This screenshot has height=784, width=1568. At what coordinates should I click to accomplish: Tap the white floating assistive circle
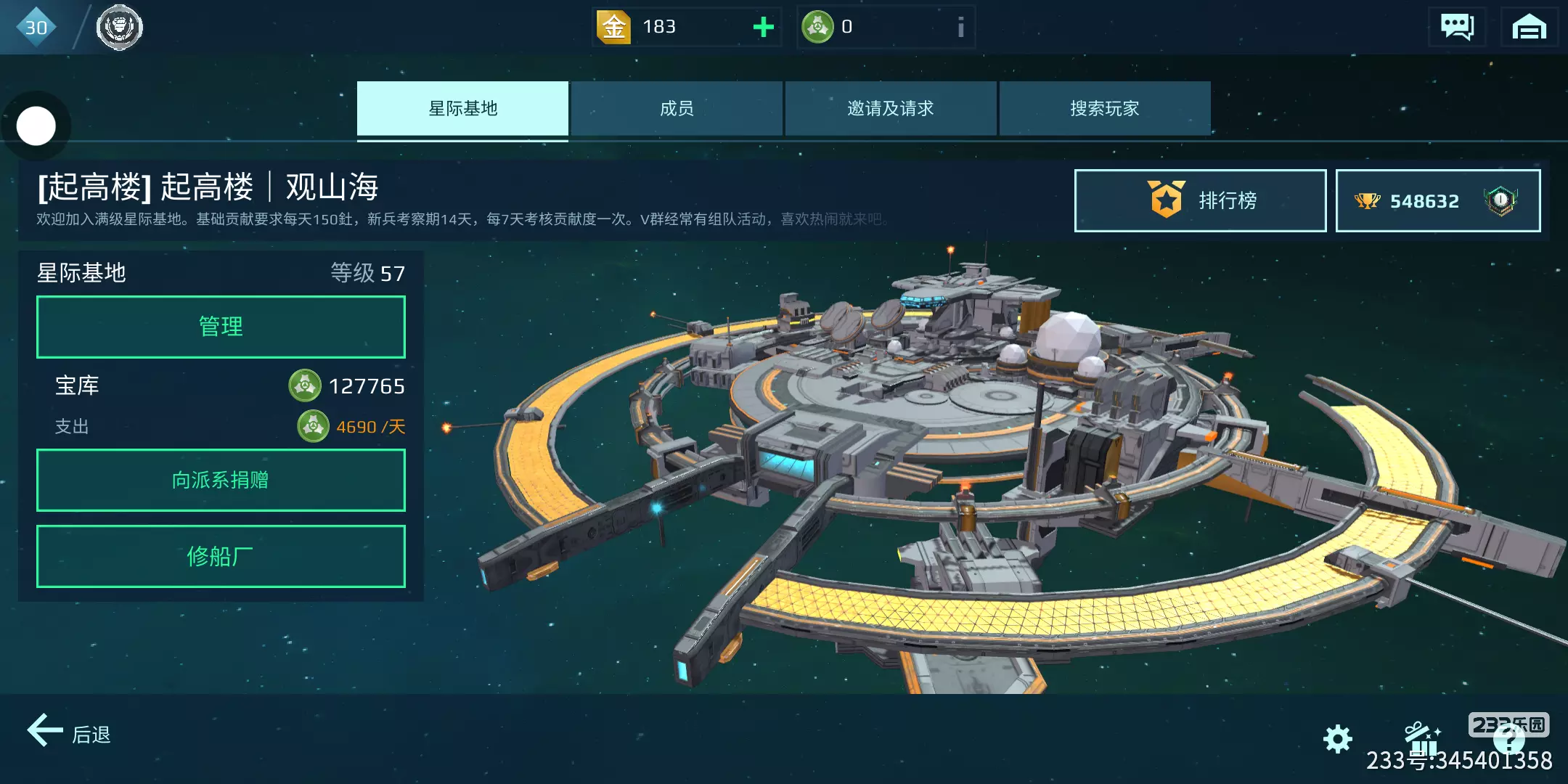[36, 126]
